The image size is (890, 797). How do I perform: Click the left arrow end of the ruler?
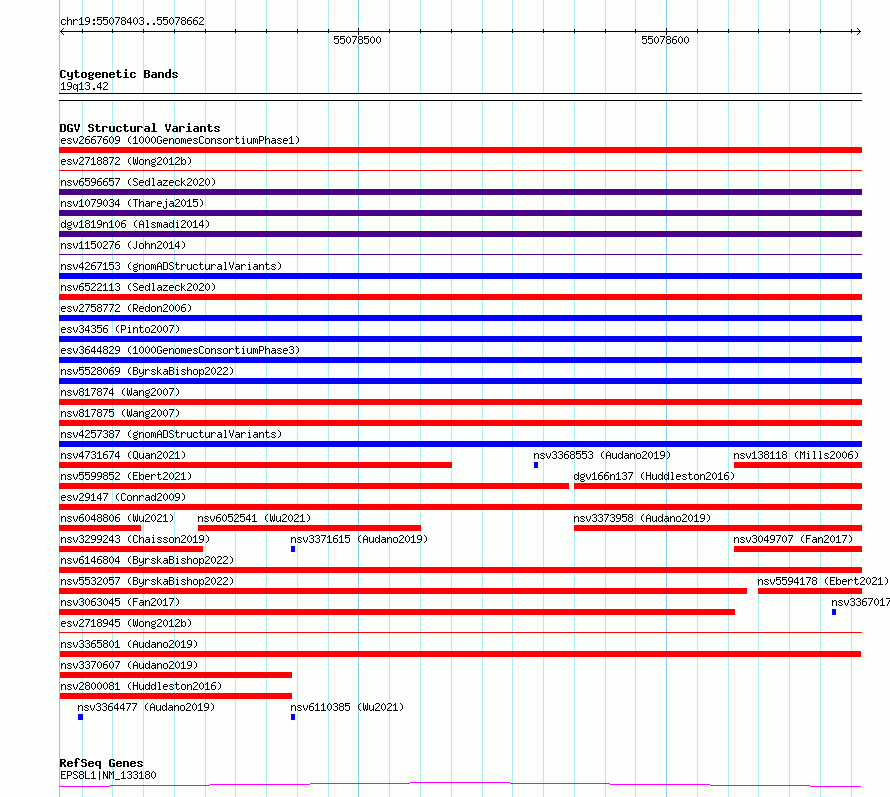(62, 32)
